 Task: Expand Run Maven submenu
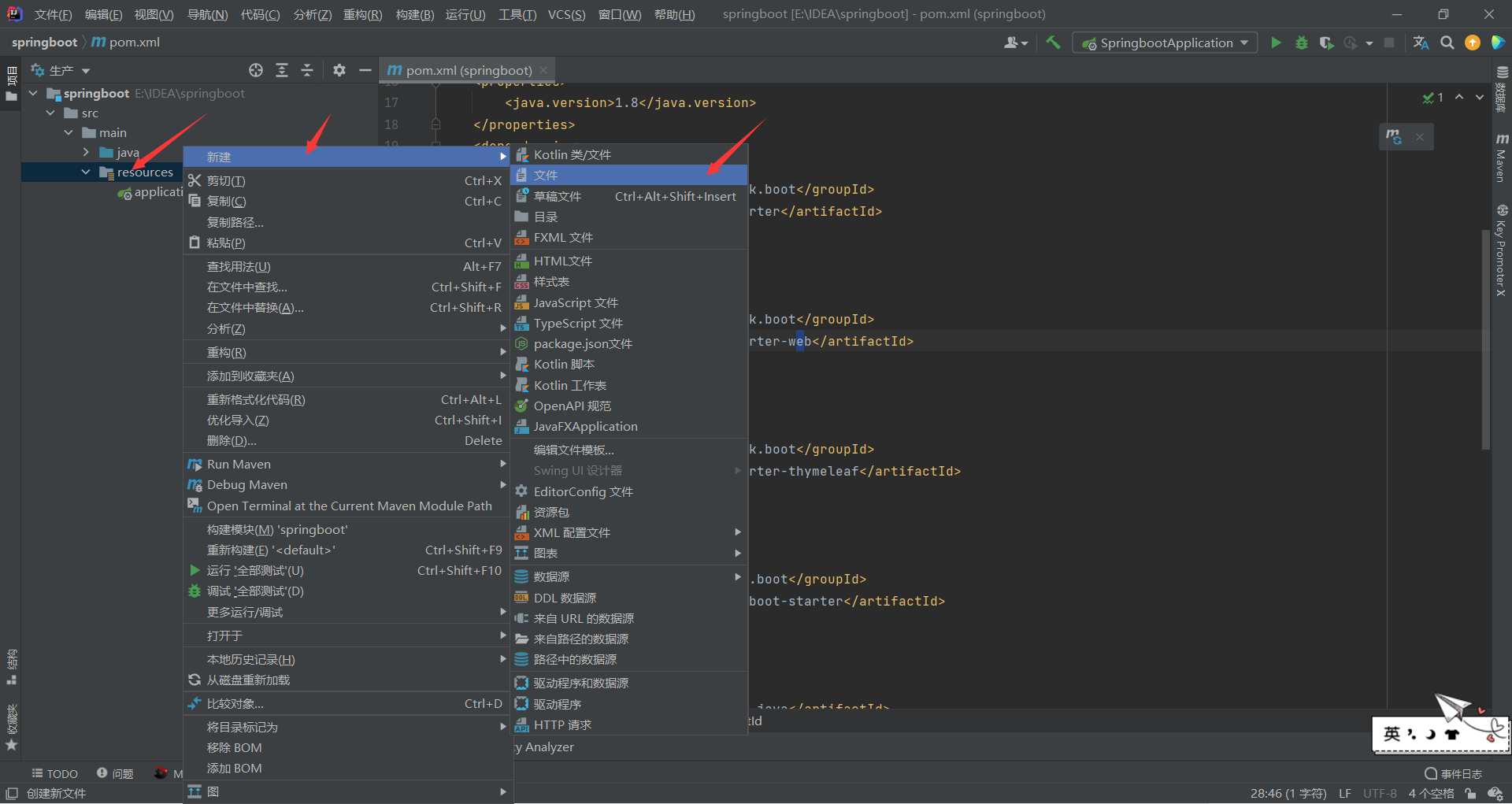(346, 464)
